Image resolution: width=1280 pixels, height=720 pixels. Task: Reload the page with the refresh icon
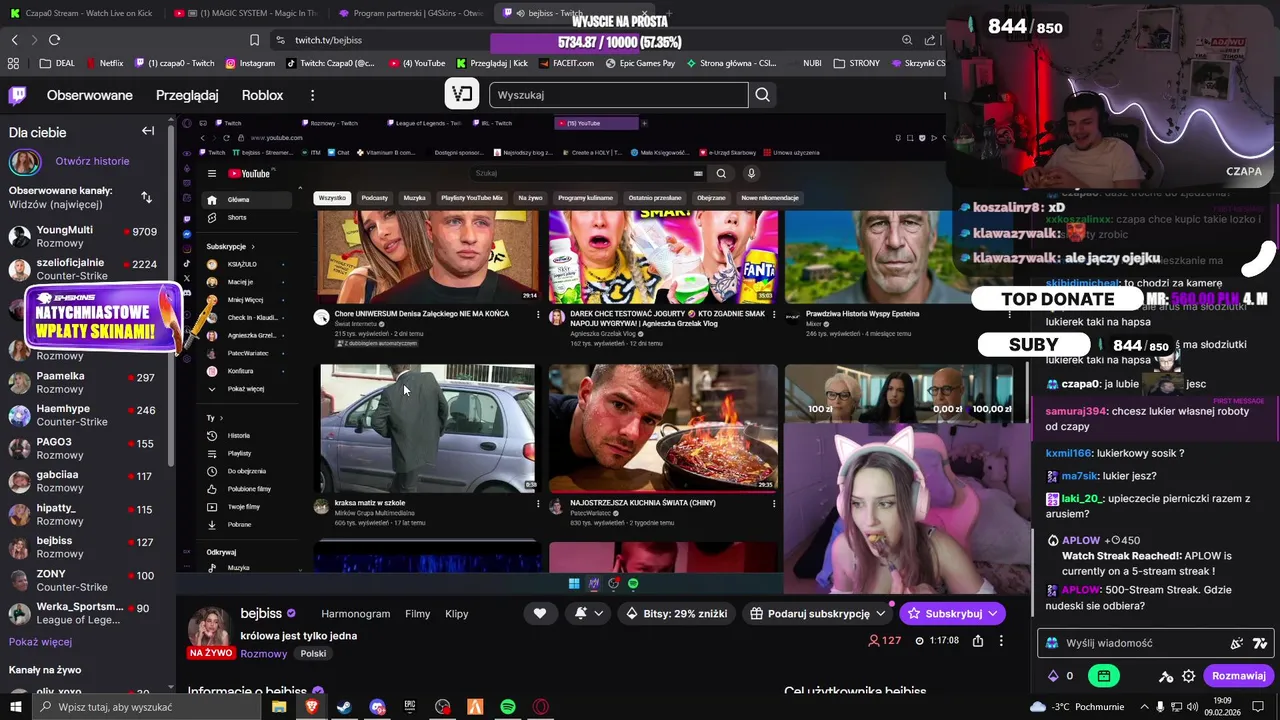pos(54,40)
